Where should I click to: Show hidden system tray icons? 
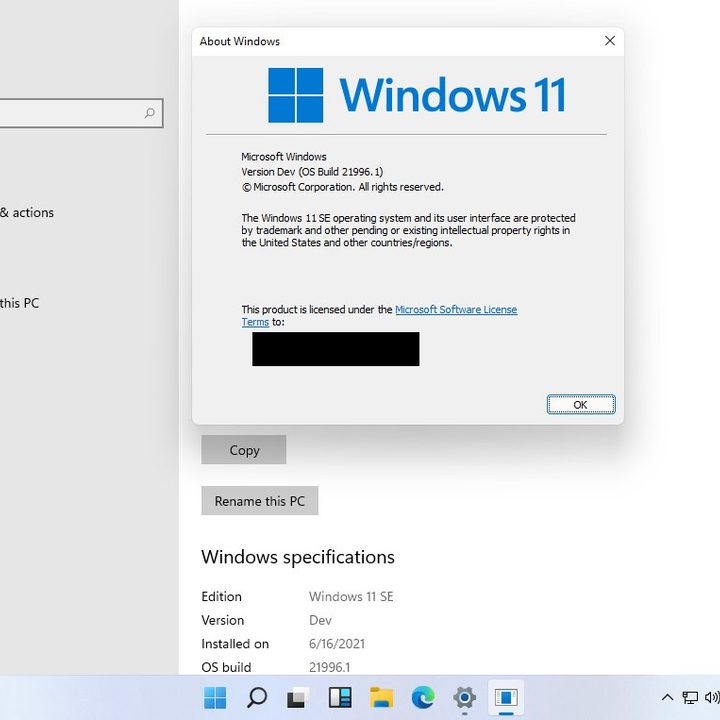point(667,698)
